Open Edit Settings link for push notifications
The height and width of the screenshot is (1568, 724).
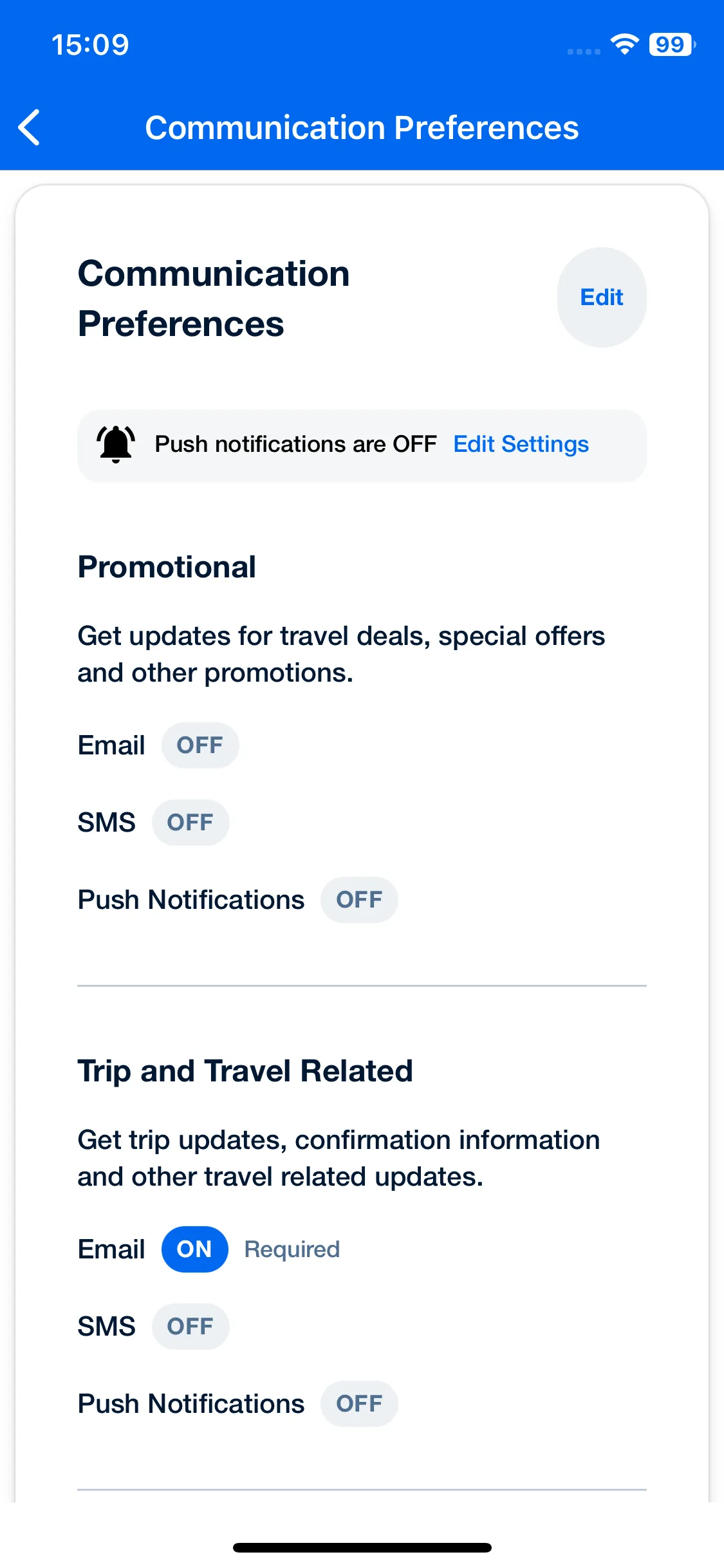(521, 444)
